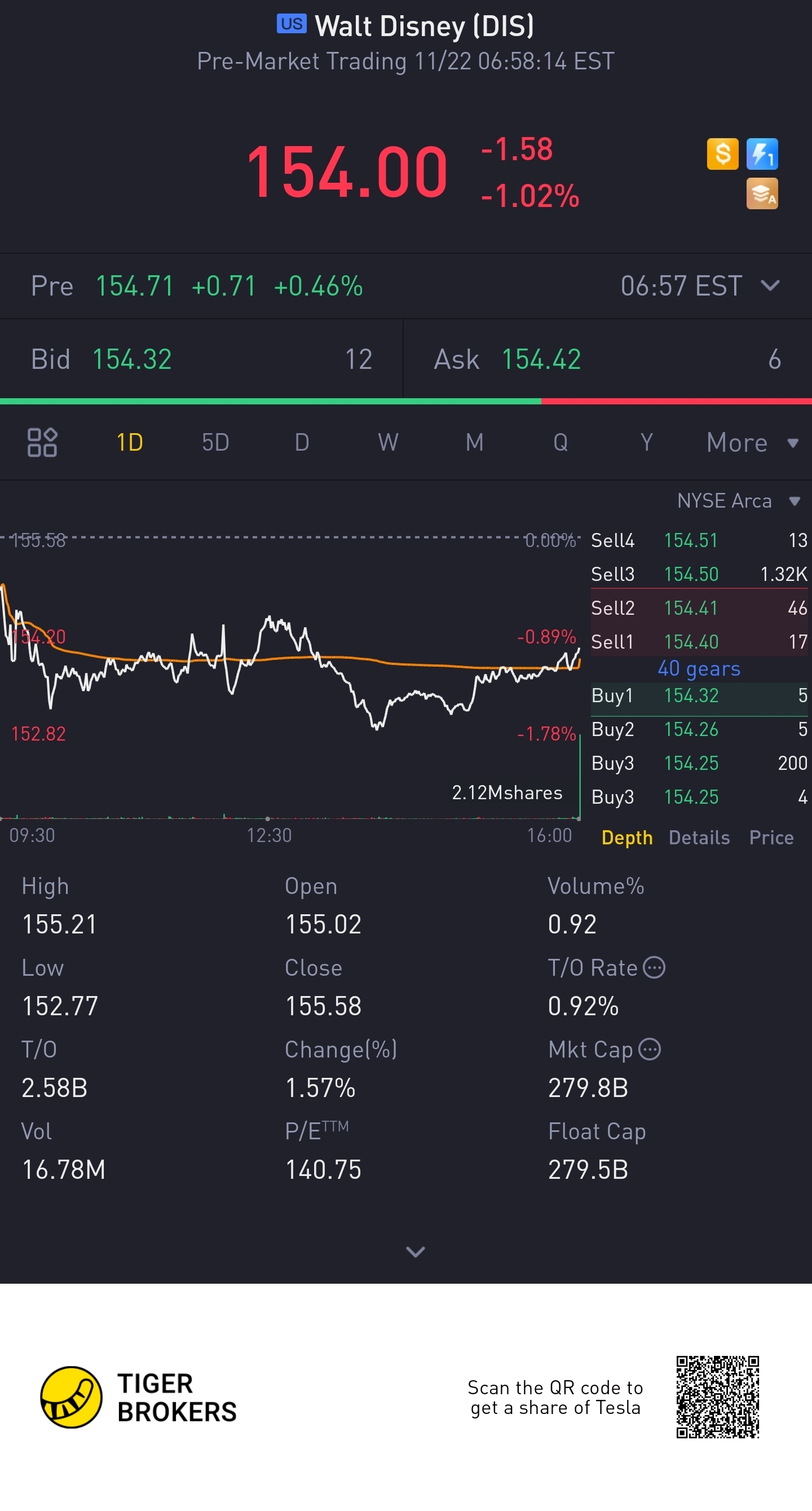Tap the -1.02% change percentage
The height and width of the screenshot is (1511, 812).
tap(530, 196)
